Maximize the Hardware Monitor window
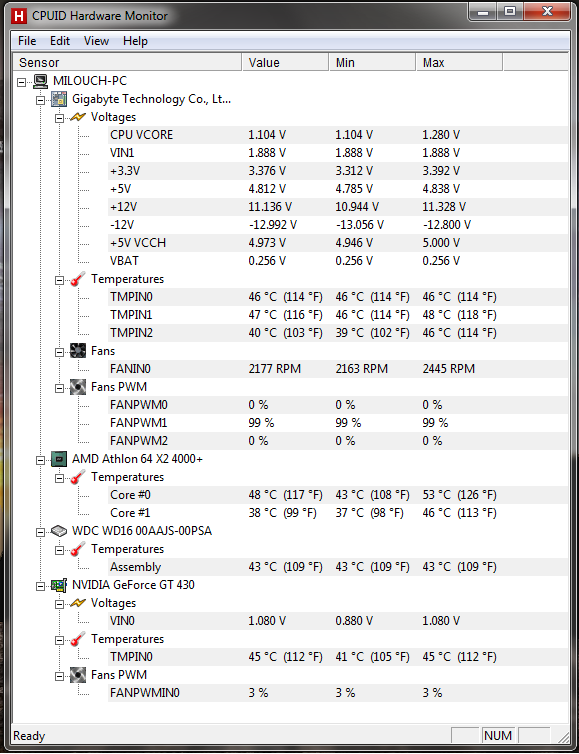The height and width of the screenshot is (754, 579). [x=511, y=11]
